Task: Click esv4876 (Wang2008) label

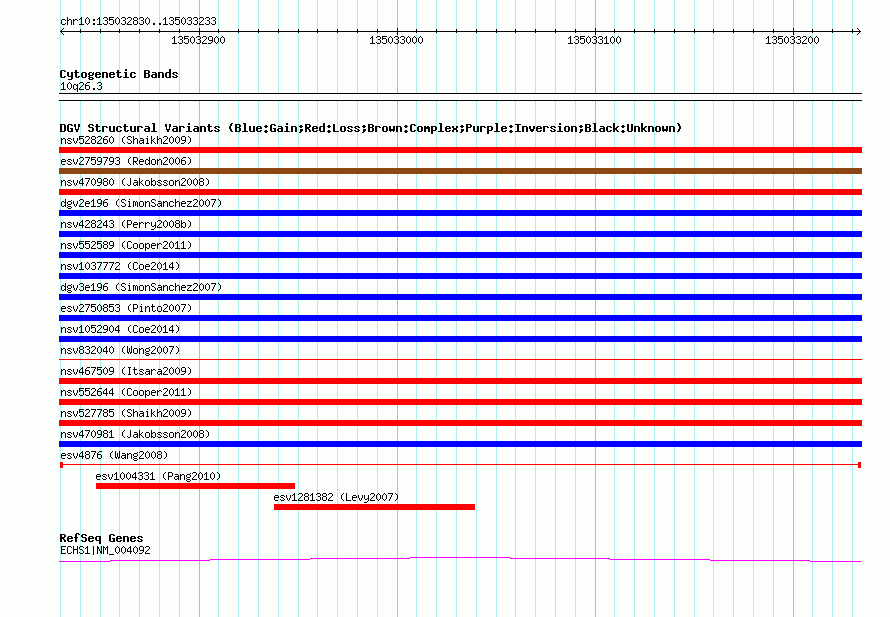Action: click(114, 455)
